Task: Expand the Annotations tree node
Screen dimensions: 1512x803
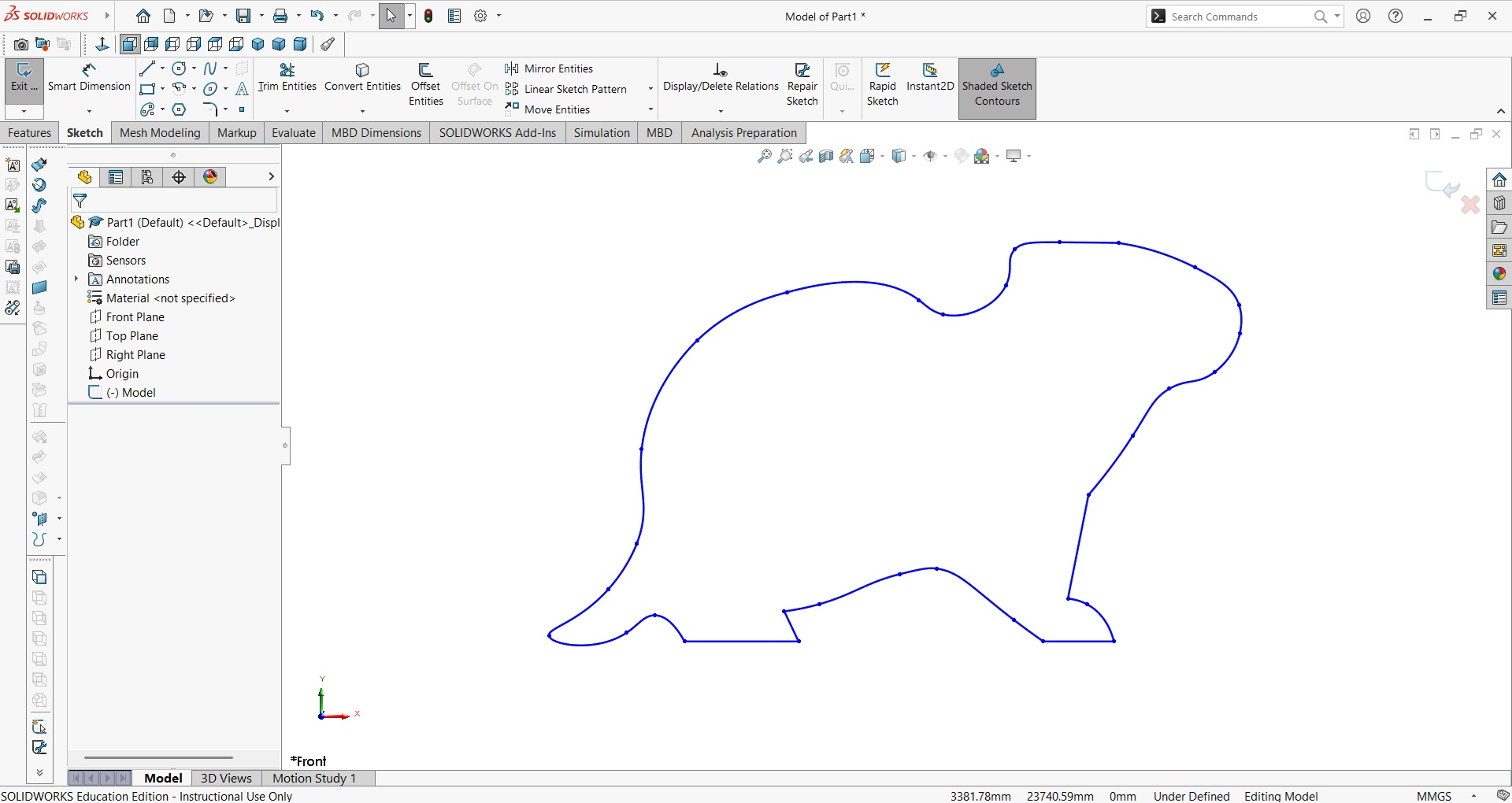Action: click(76, 279)
